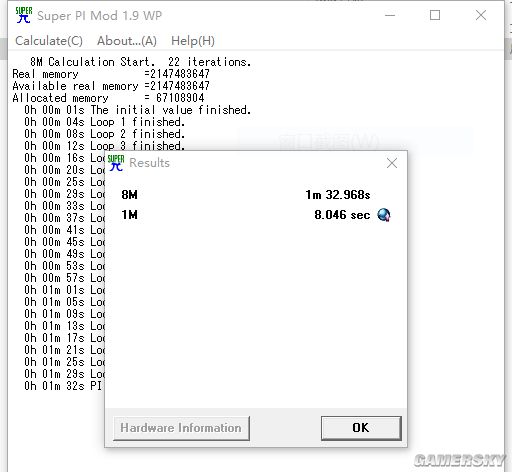The width and height of the screenshot is (512, 472).
Task: Click the 'Results' dialog title text
Action: tap(149, 163)
